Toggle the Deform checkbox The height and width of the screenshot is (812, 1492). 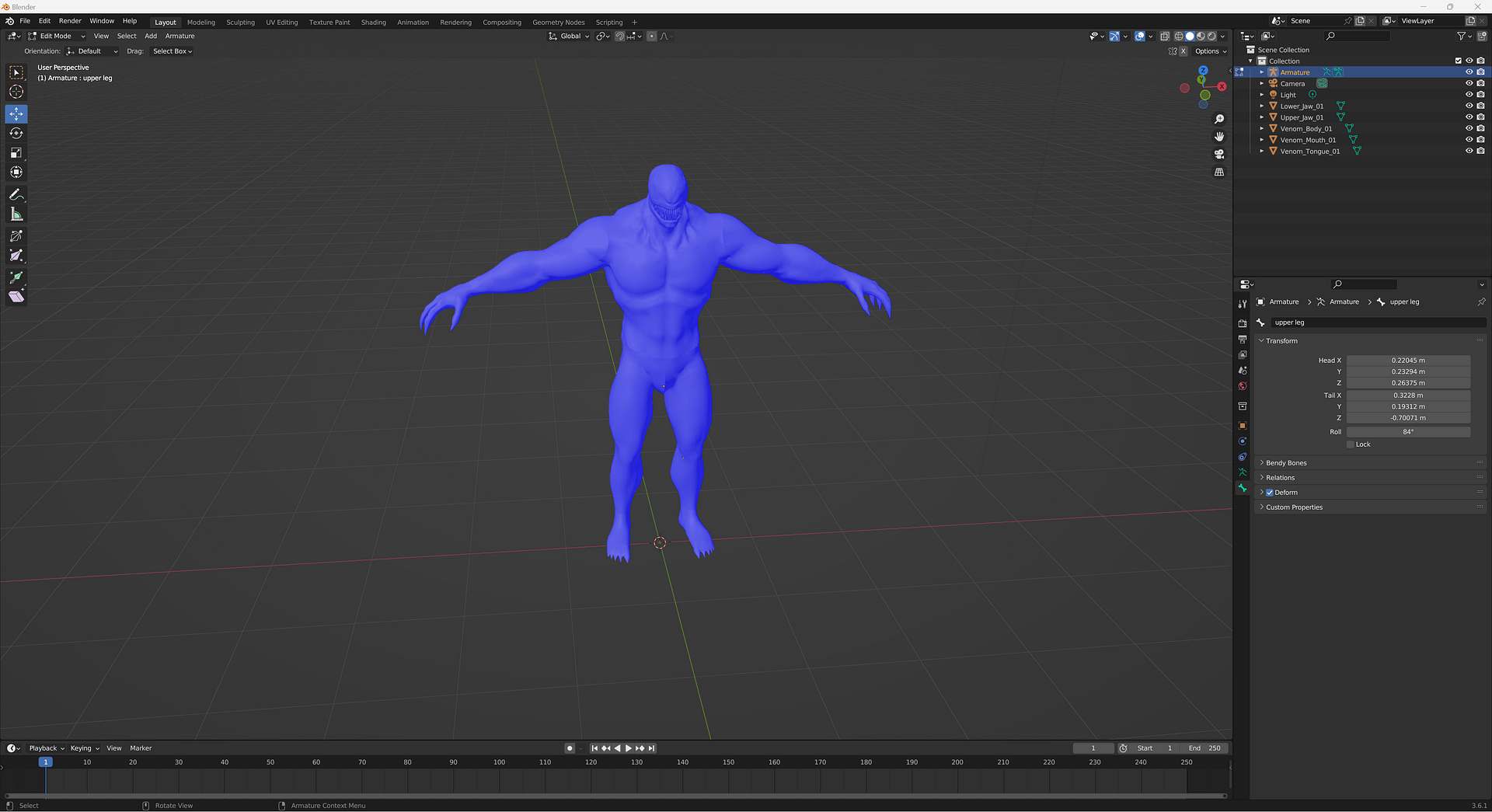(1270, 493)
